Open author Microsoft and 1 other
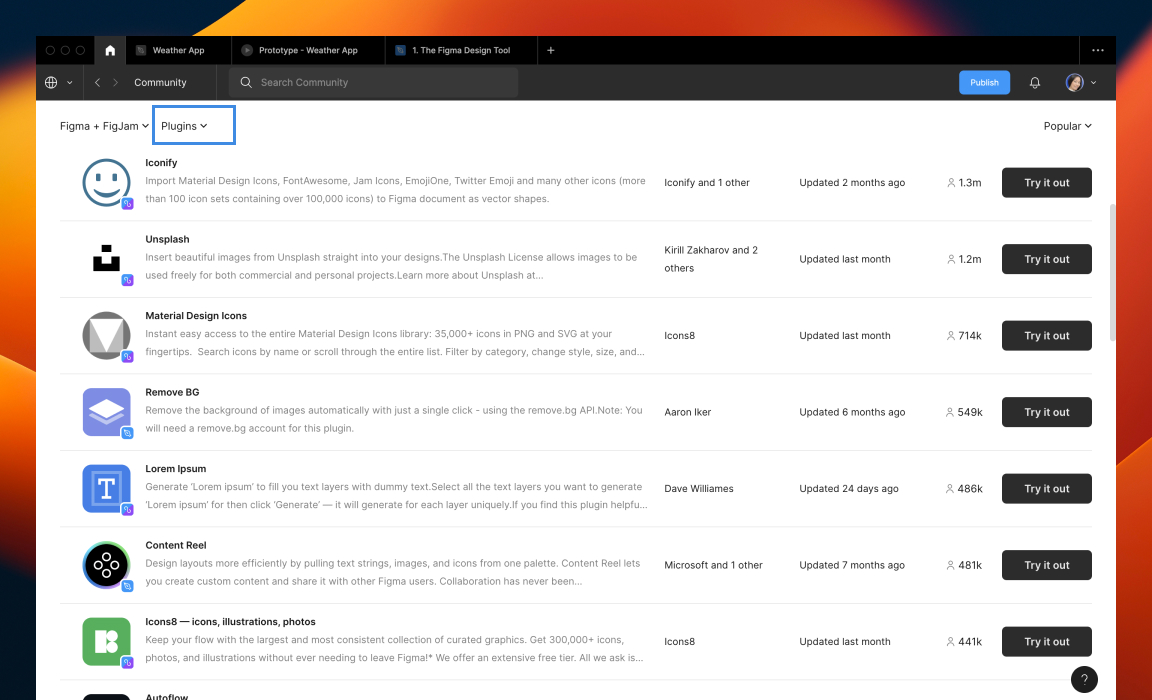Screen dimensions: 1152x700 713,565
